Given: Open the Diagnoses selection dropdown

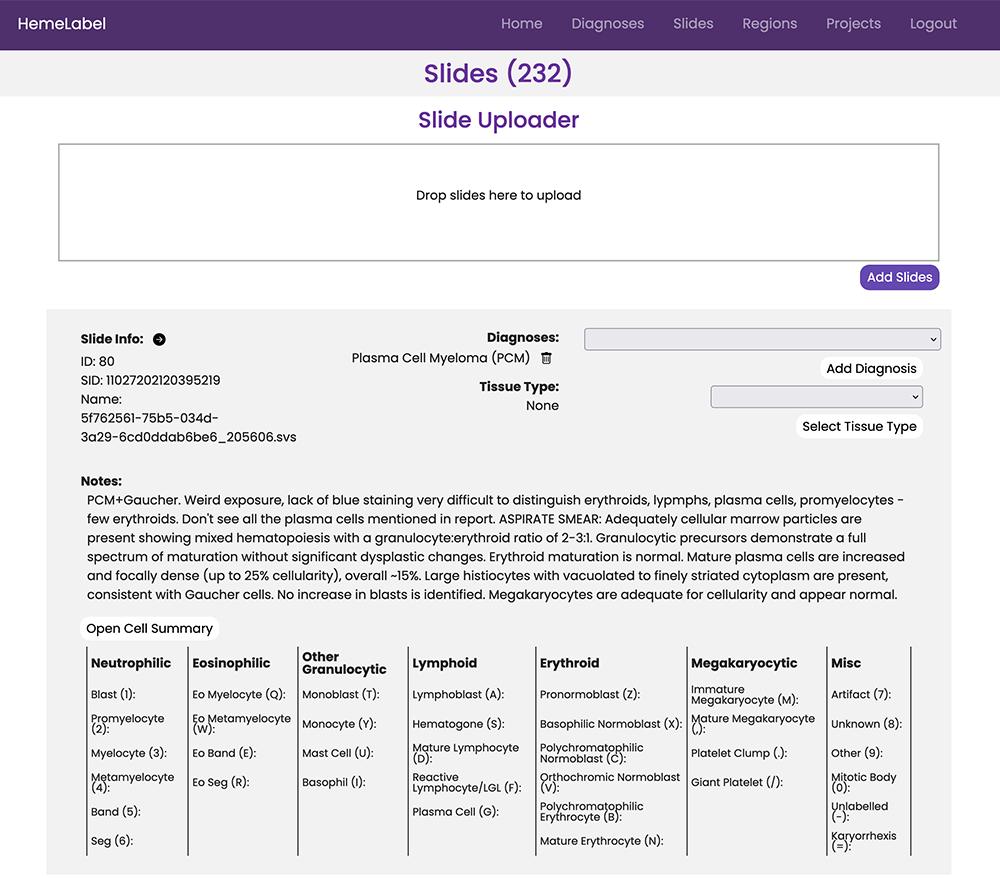Looking at the screenshot, I should 762,338.
